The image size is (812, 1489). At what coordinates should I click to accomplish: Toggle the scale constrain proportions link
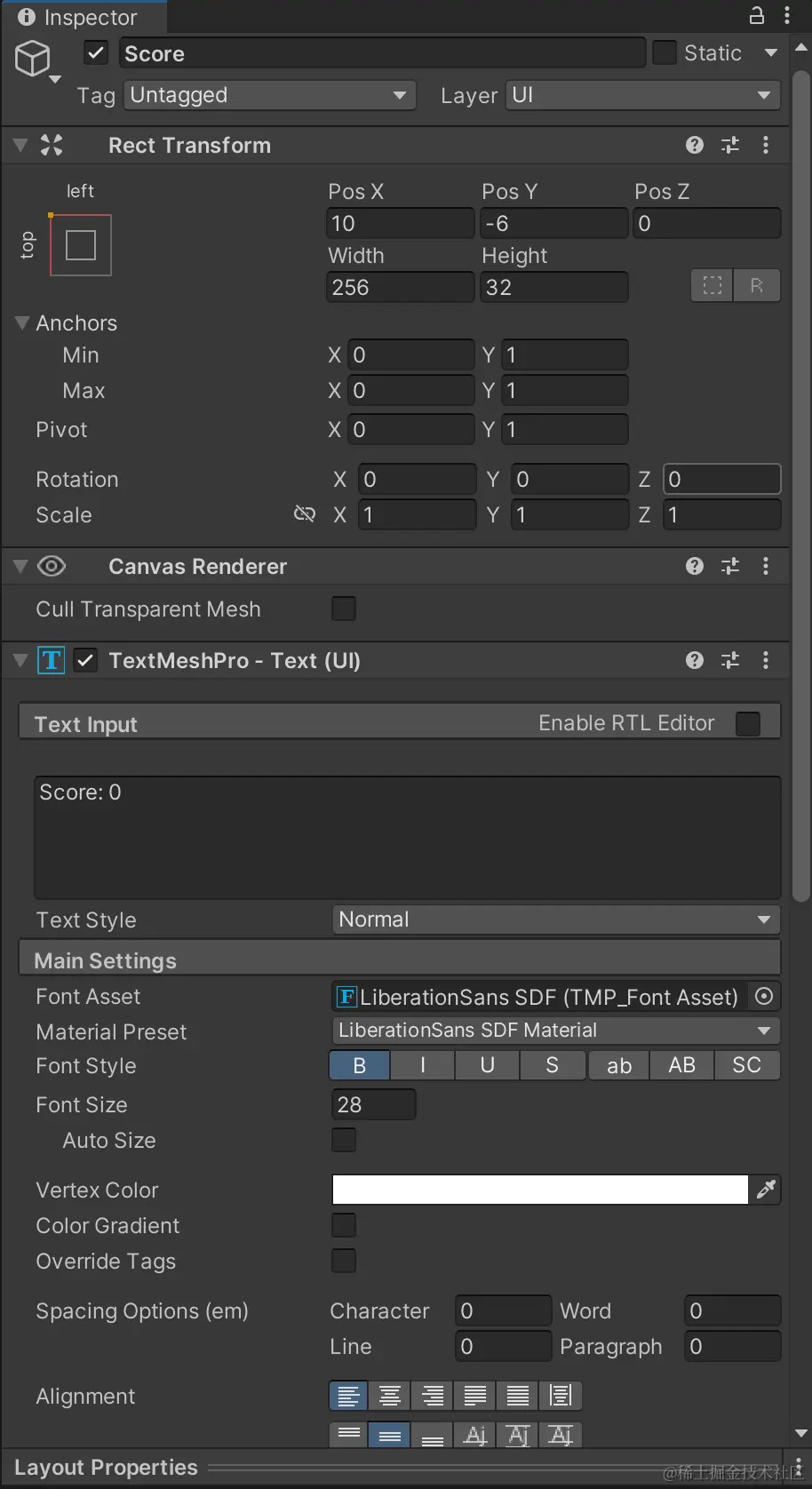[x=305, y=514]
